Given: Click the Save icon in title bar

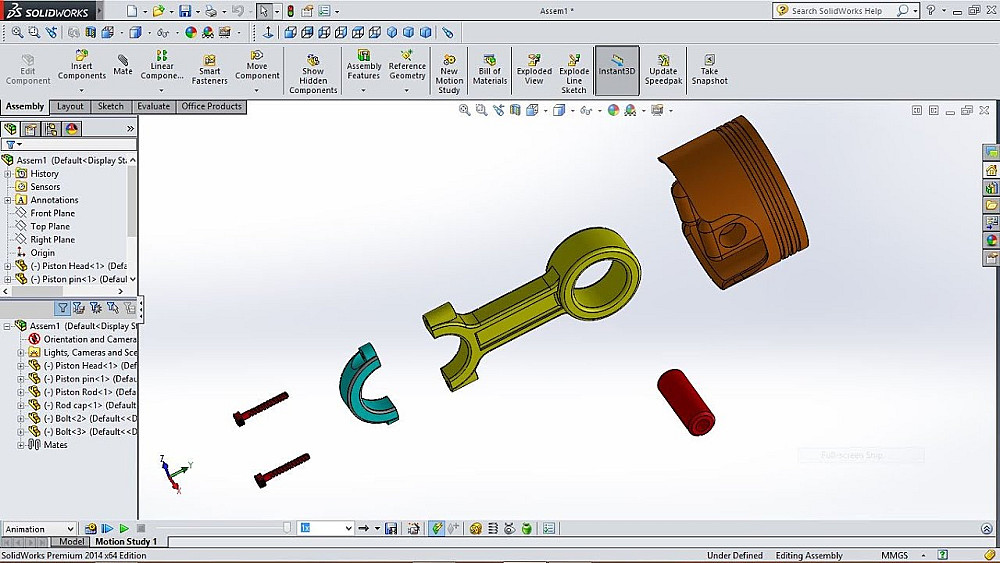Looking at the screenshot, I should coord(185,11).
